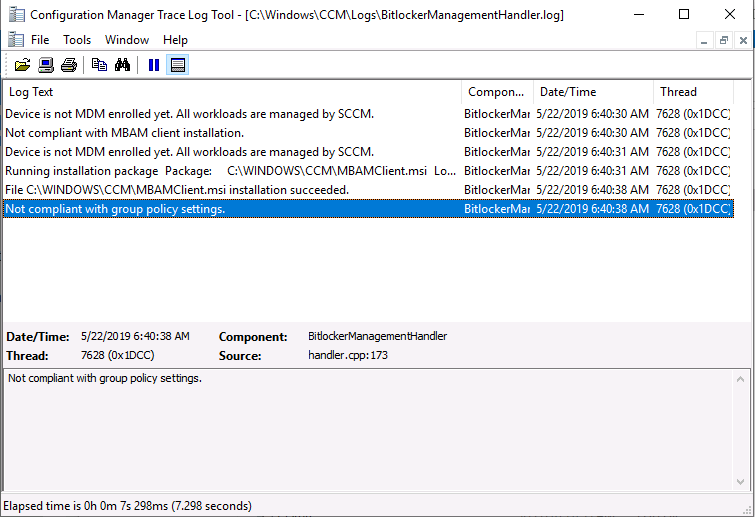This screenshot has height=517, width=755.
Task: Click the CMTrace icon in the title bar
Action: 17,14
